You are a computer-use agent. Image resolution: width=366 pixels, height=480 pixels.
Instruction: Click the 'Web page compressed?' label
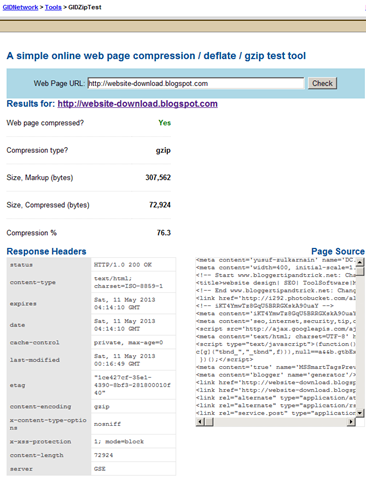click(x=45, y=123)
